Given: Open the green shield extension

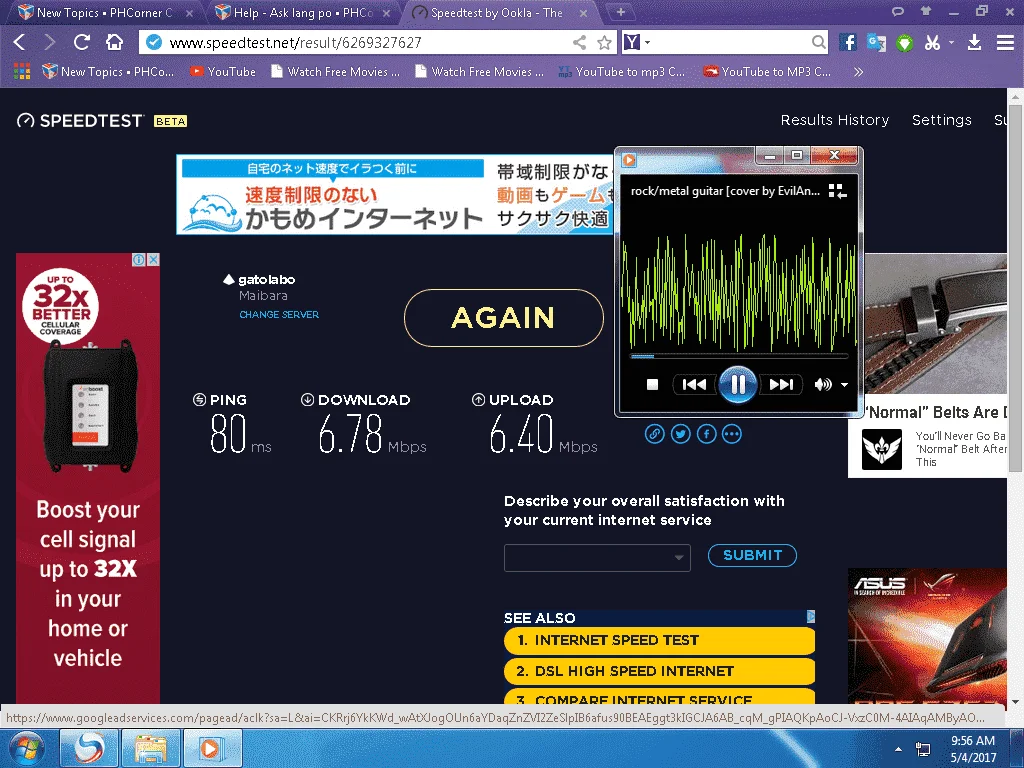Looking at the screenshot, I should [x=904, y=43].
